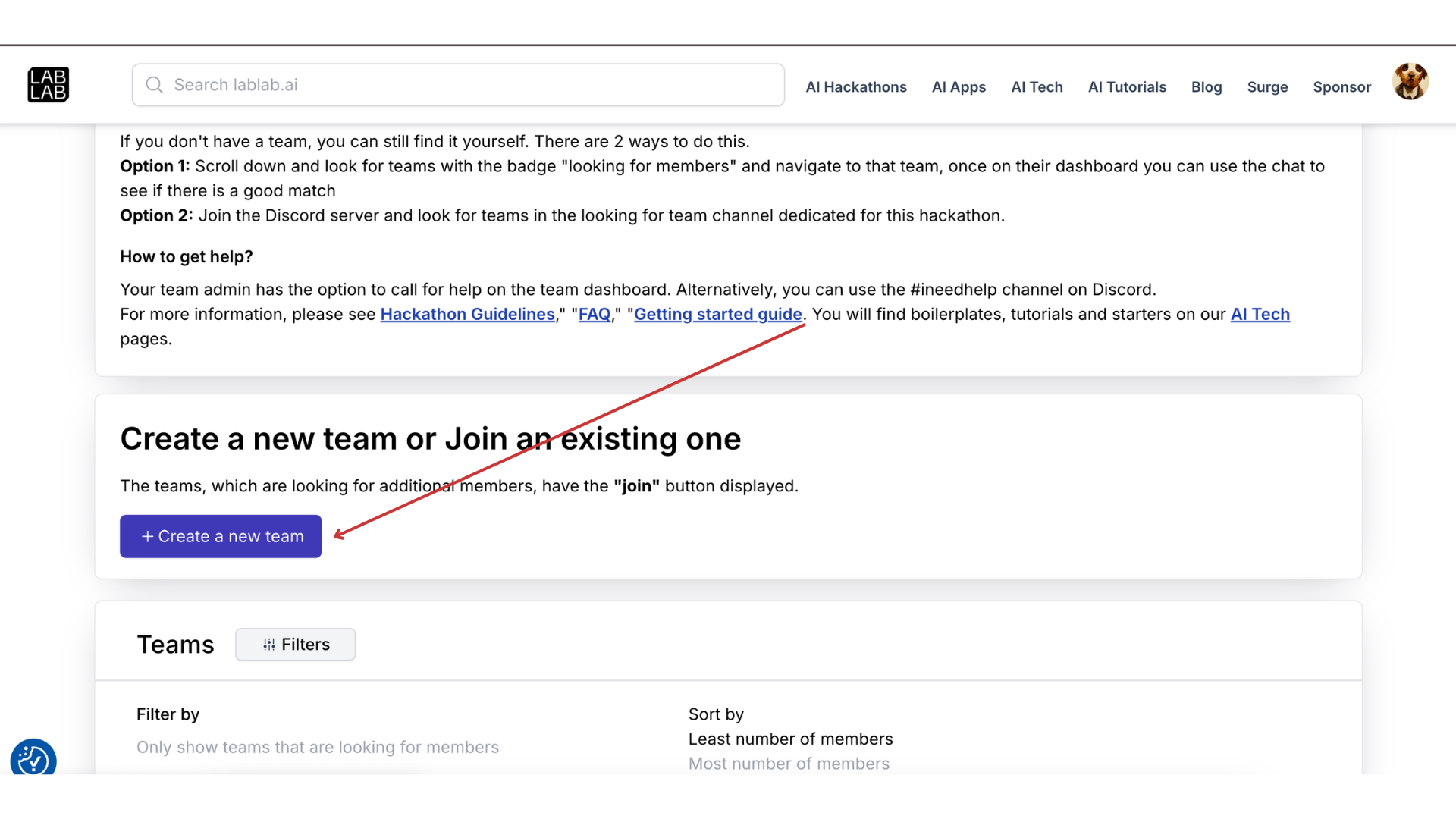Viewport: 1456px width, 819px height.
Task: Open the AI Hackathons menu
Action: [x=855, y=87]
